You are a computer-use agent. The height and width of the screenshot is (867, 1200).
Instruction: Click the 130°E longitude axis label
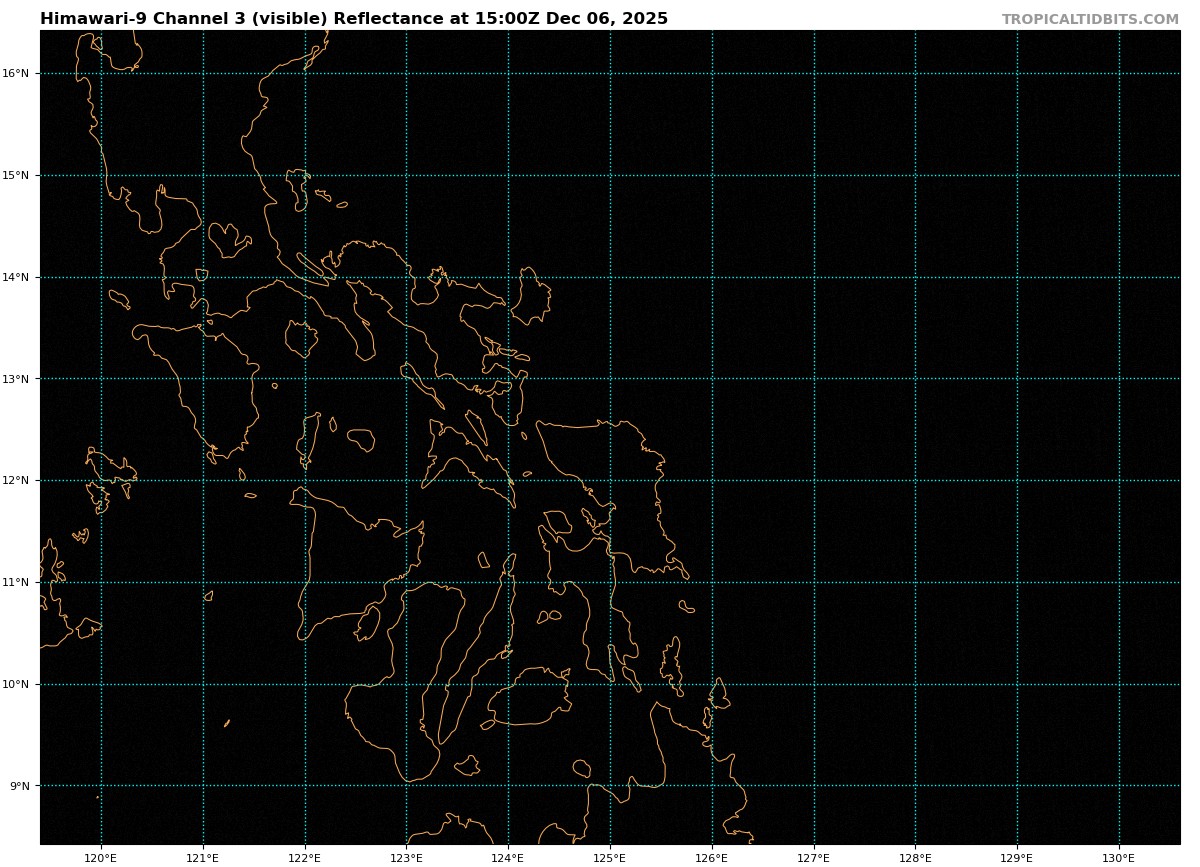click(x=1119, y=858)
